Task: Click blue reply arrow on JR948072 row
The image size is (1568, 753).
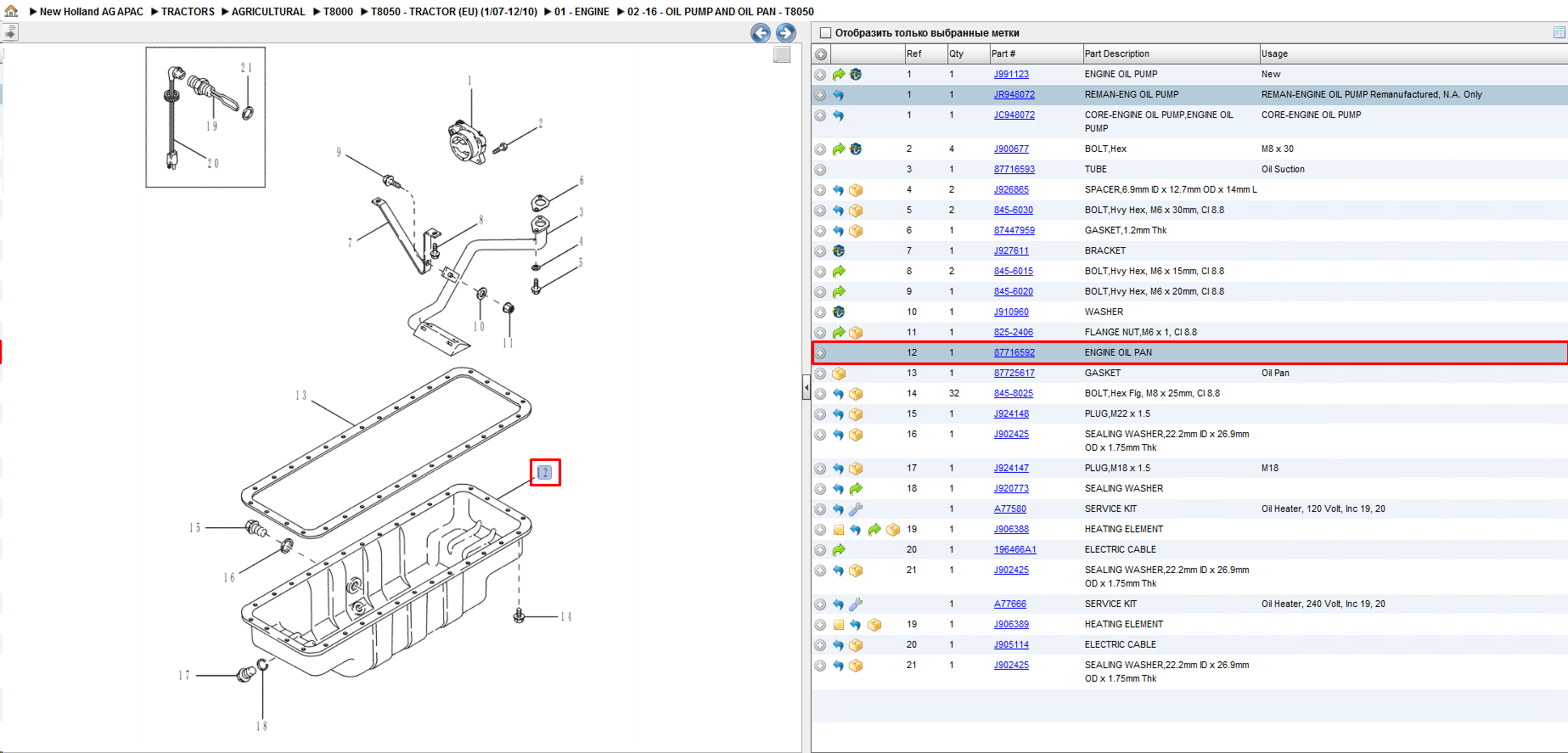Action: [x=839, y=95]
